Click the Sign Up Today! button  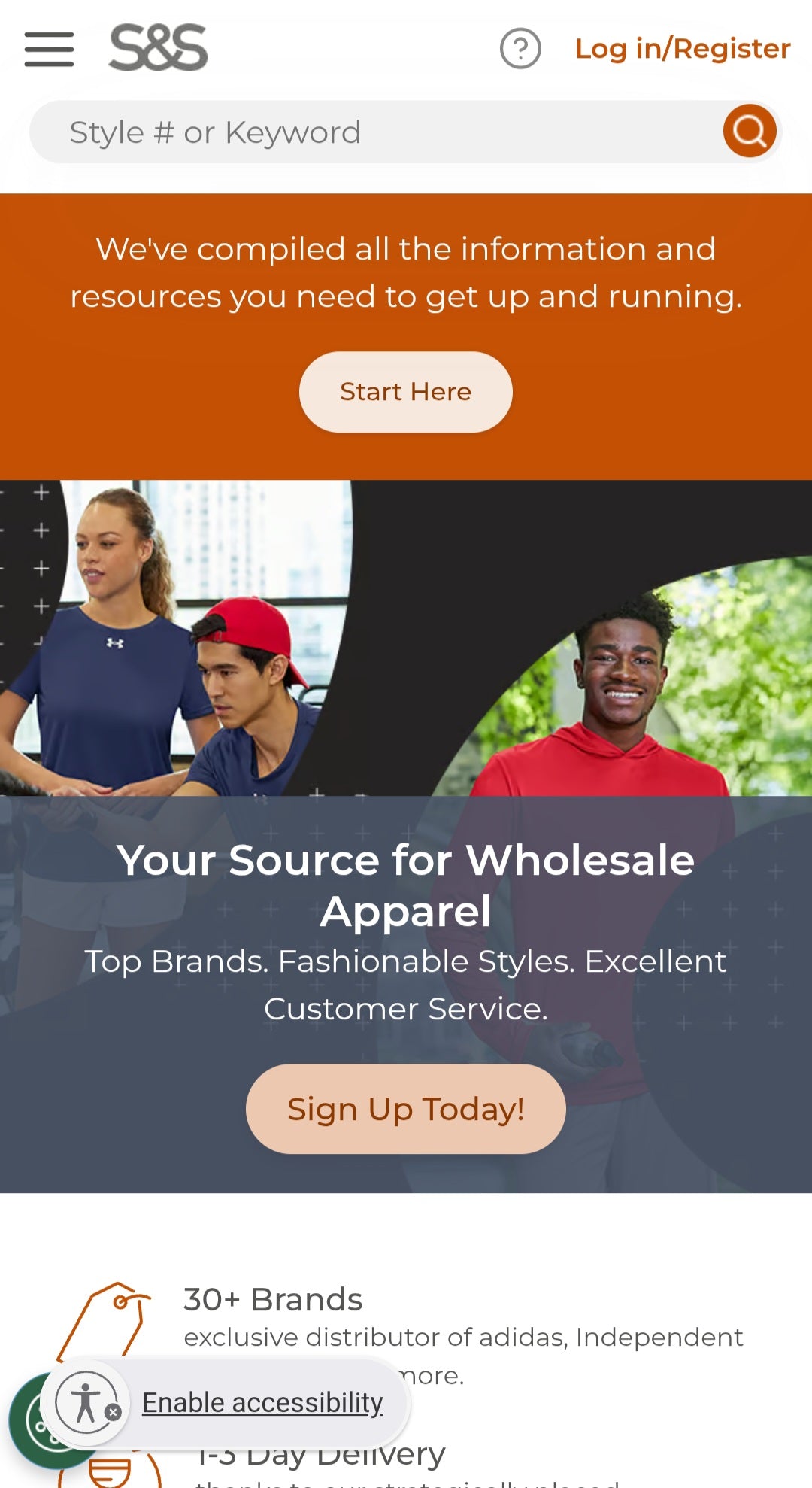click(406, 1109)
